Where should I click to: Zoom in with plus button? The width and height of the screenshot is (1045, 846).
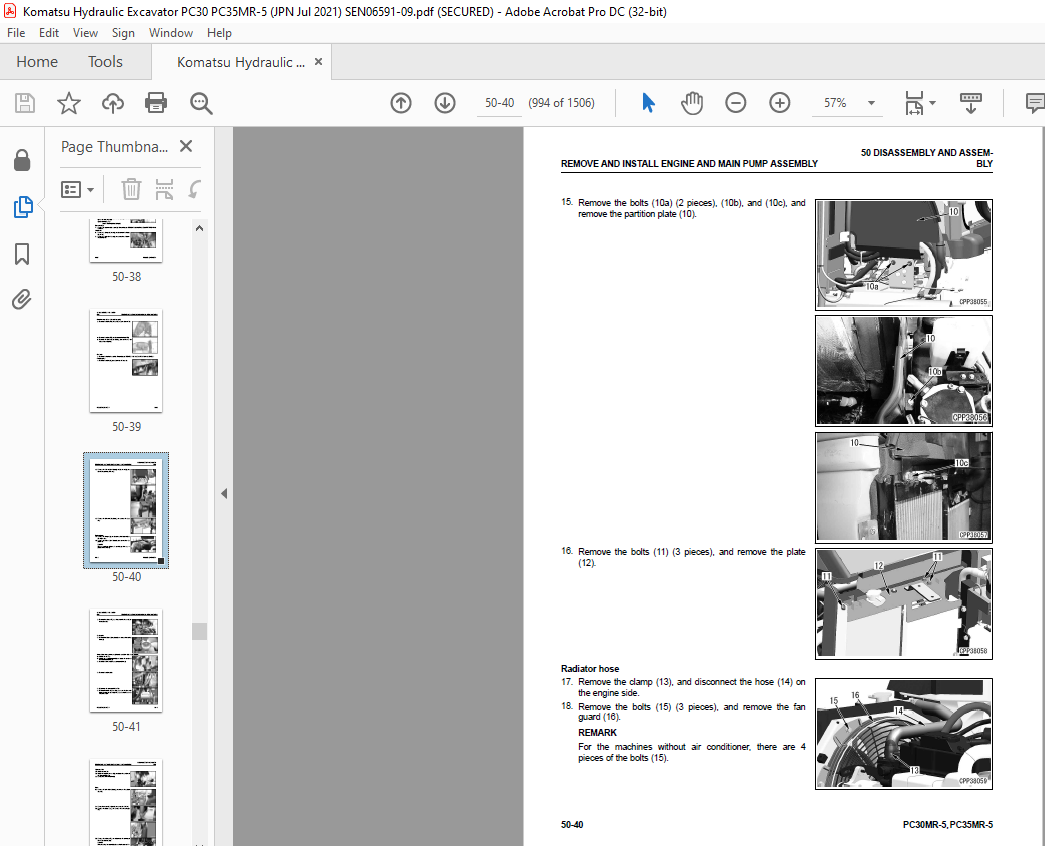pyautogui.click(x=780, y=103)
